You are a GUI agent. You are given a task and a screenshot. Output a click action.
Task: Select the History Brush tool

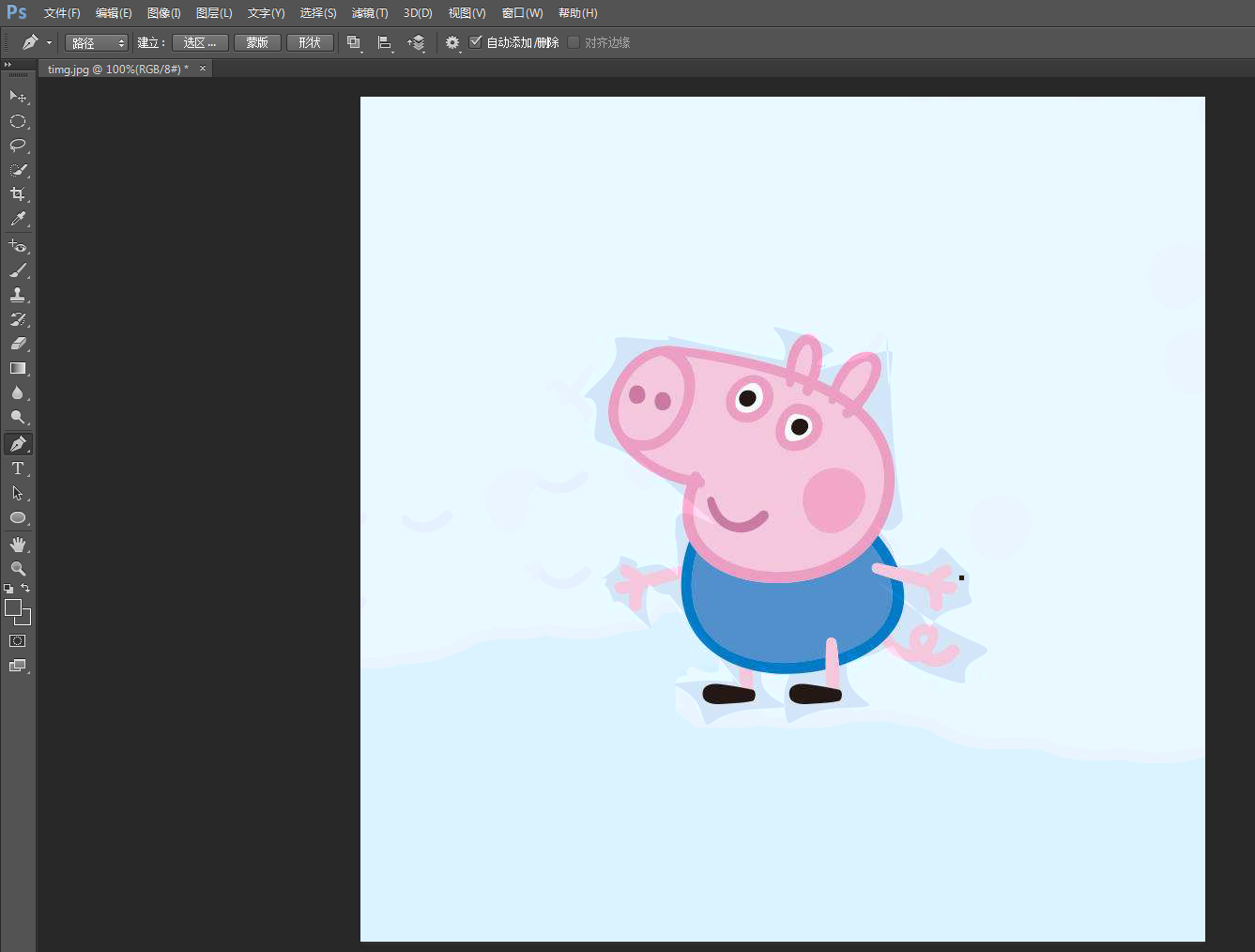coord(18,319)
